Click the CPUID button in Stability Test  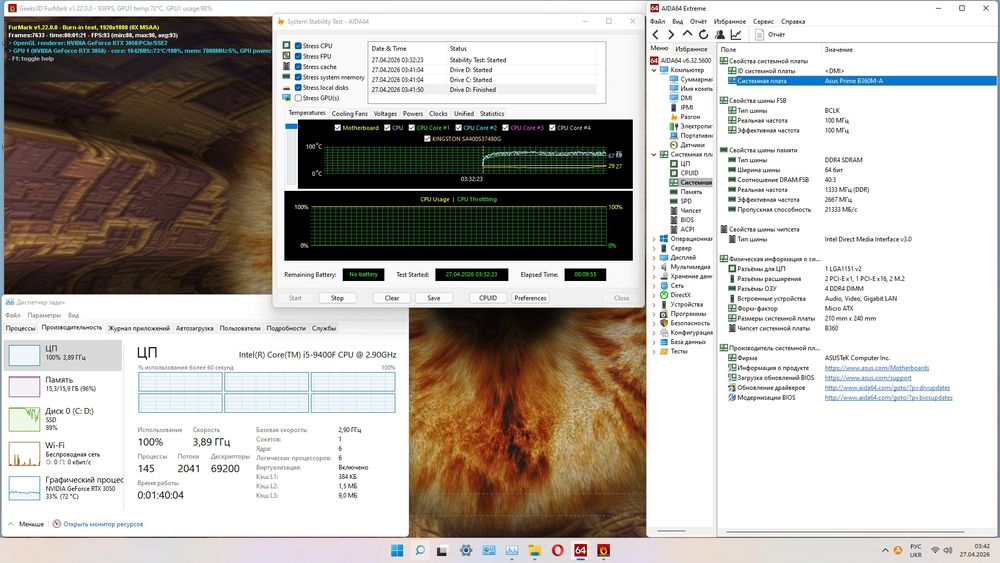(x=488, y=298)
